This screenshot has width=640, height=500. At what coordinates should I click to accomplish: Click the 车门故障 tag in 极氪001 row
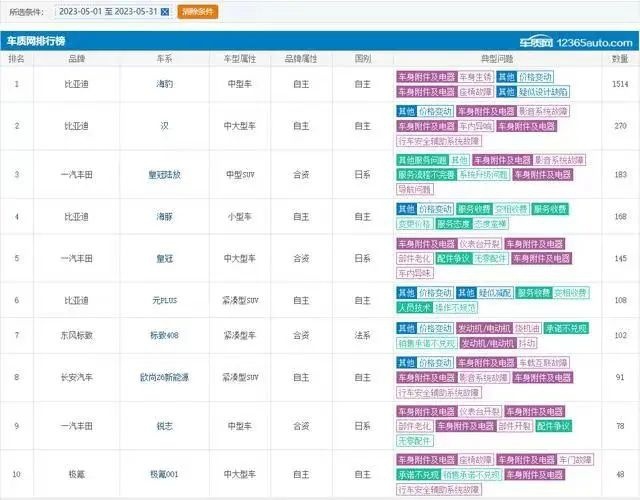click(x=576, y=460)
